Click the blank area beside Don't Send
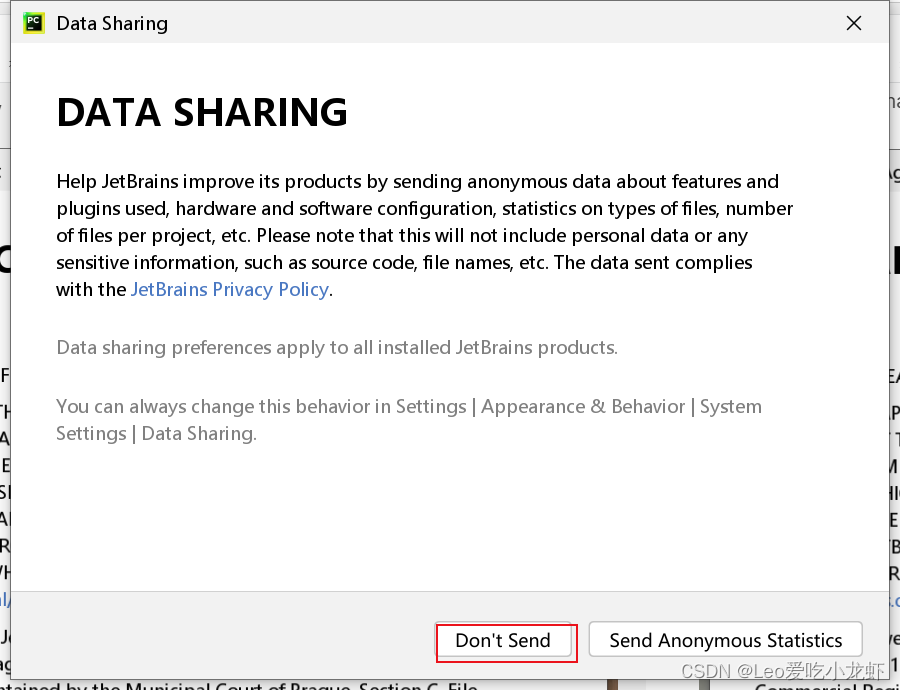 (x=224, y=640)
